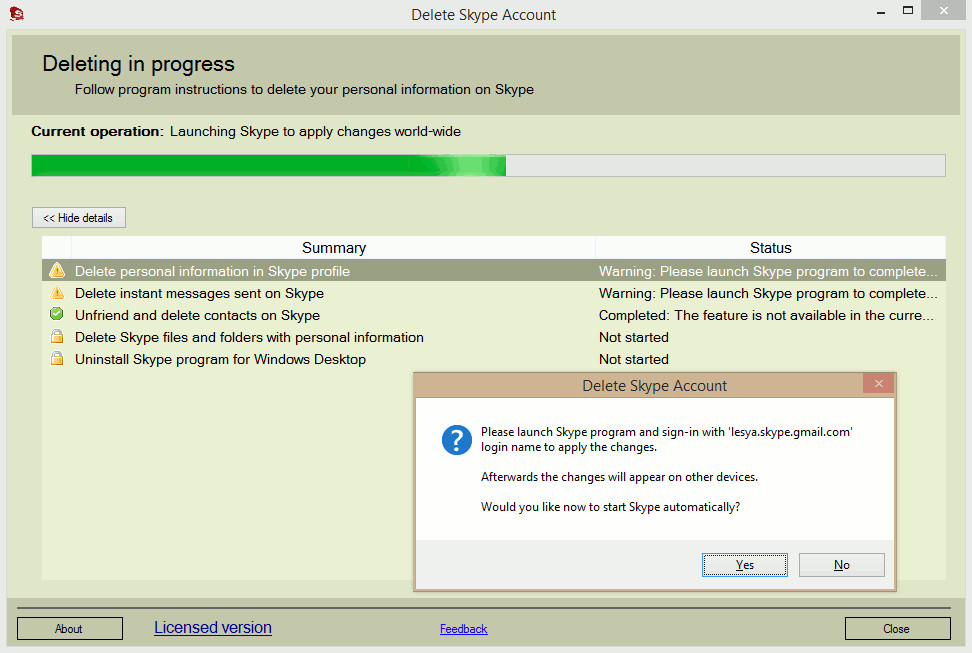Screen dimensions: 972x653
Task: Click Not started status for Delete Skype files
Action: click(x=634, y=337)
